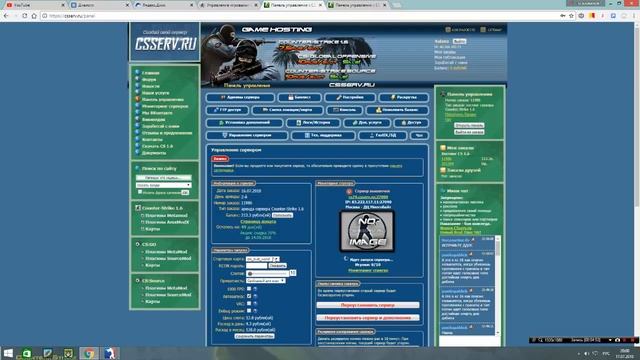Open Карты under Counter-Strike 1.6
The image size is (640, 360).
[x=152, y=229]
